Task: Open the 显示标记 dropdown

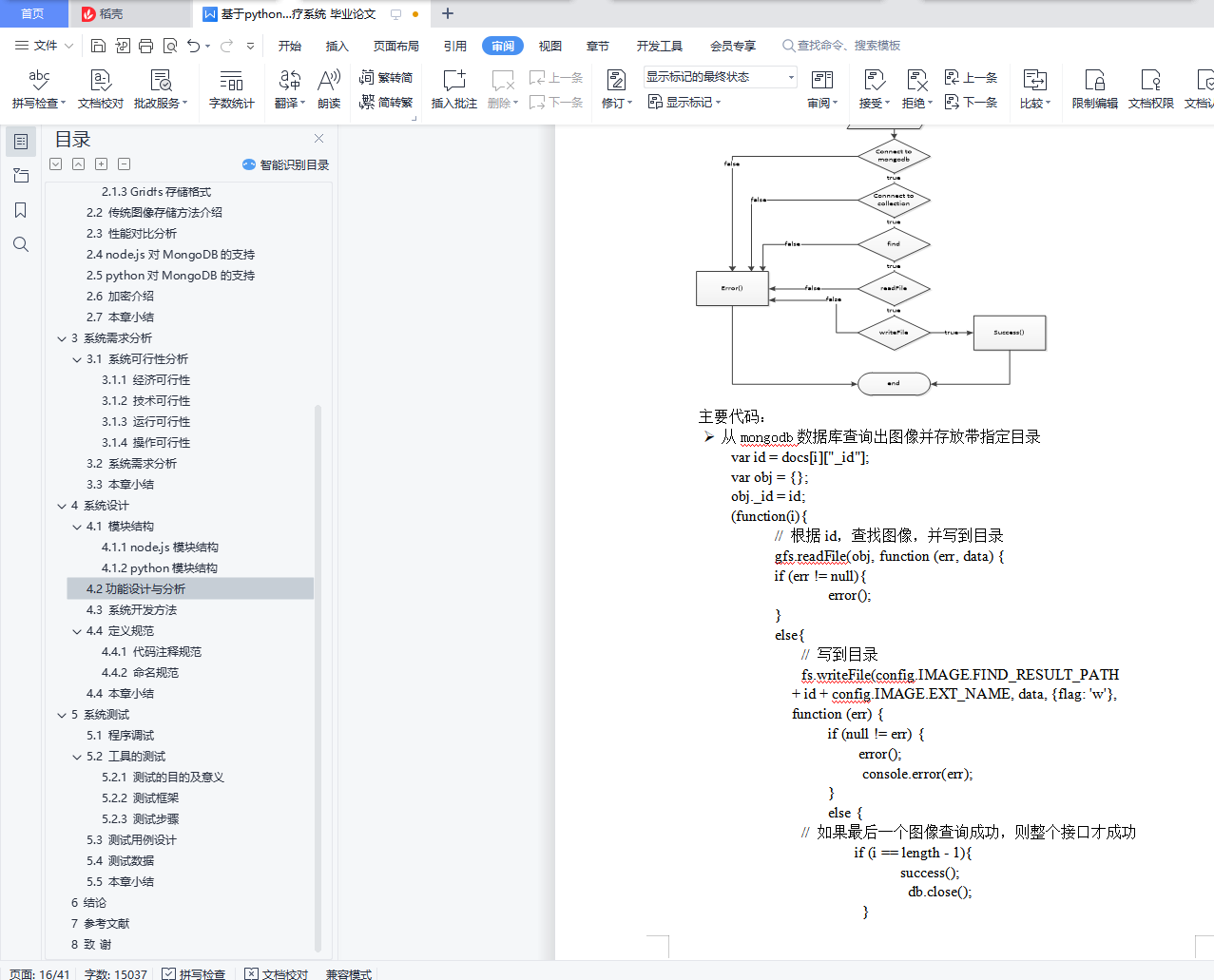Action: [x=684, y=102]
